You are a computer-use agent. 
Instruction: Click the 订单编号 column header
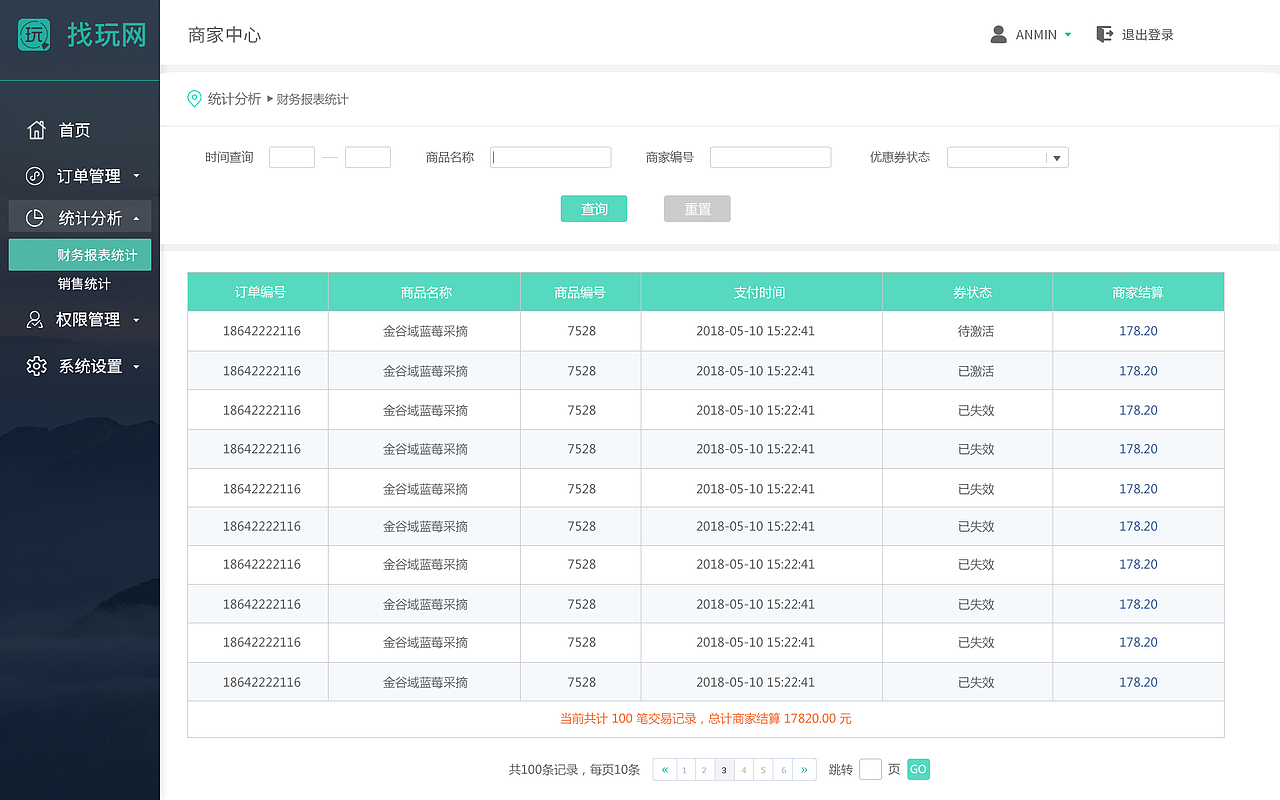point(260,292)
